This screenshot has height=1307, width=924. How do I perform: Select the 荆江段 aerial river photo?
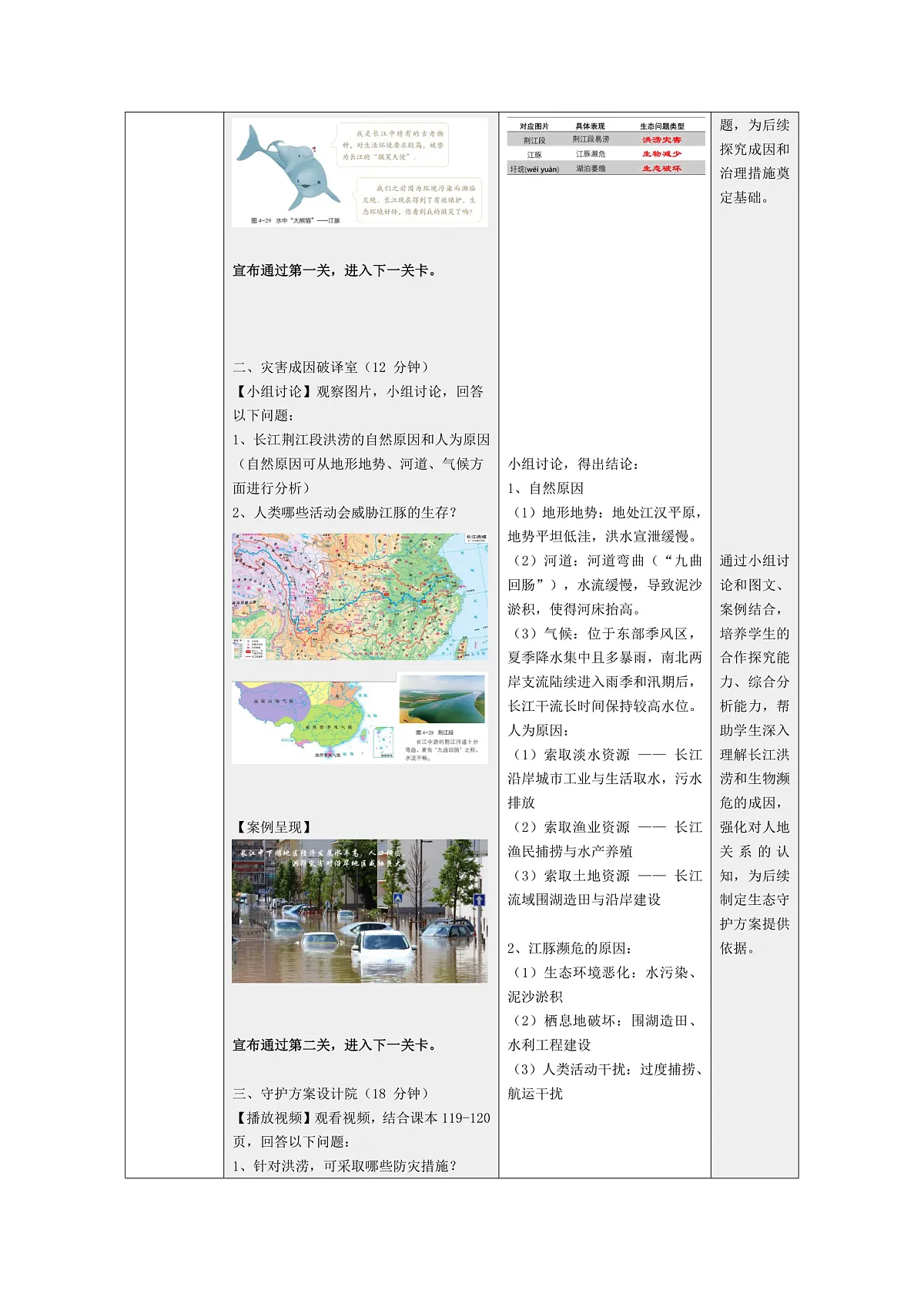(442, 699)
